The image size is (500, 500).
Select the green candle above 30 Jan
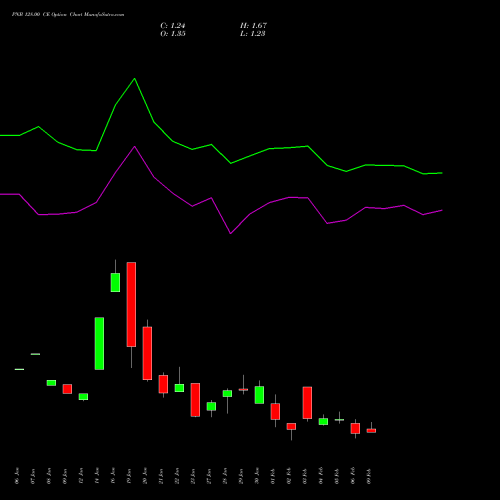pyautogui.click(x=259, y=395)
